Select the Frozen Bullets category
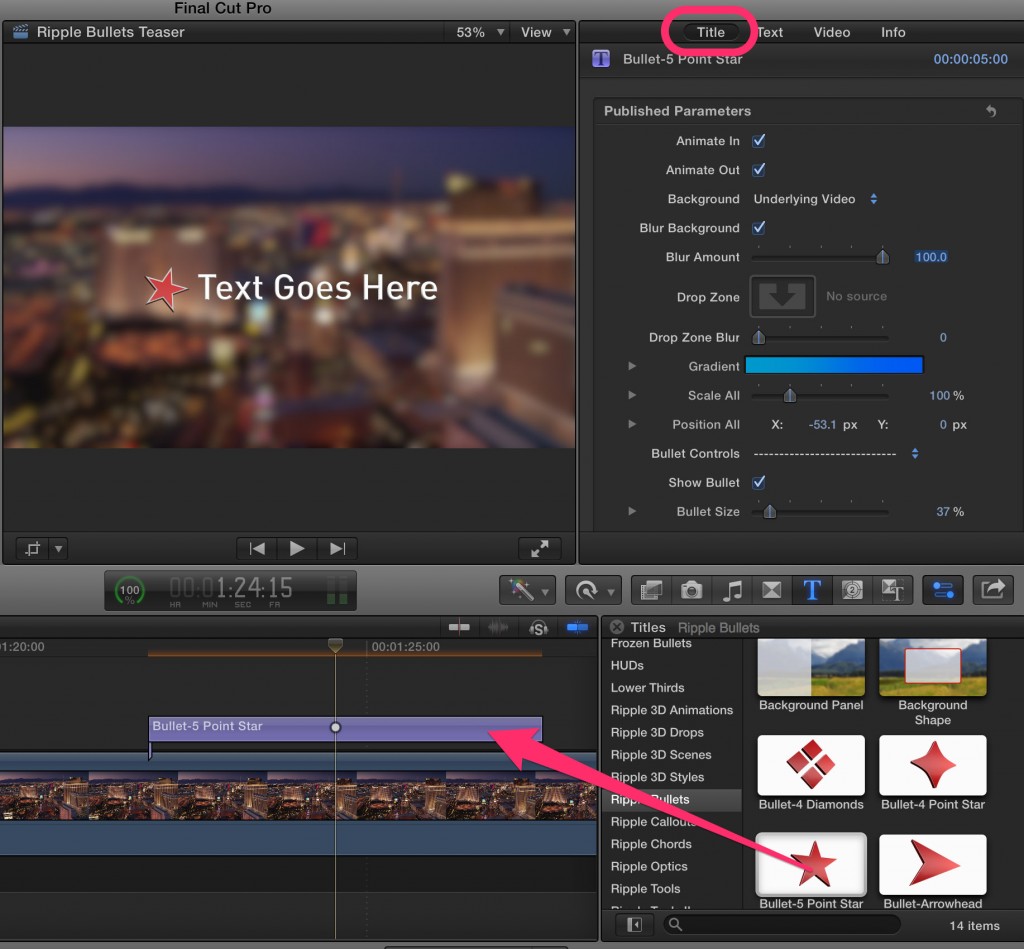 (x=650, y=644)
